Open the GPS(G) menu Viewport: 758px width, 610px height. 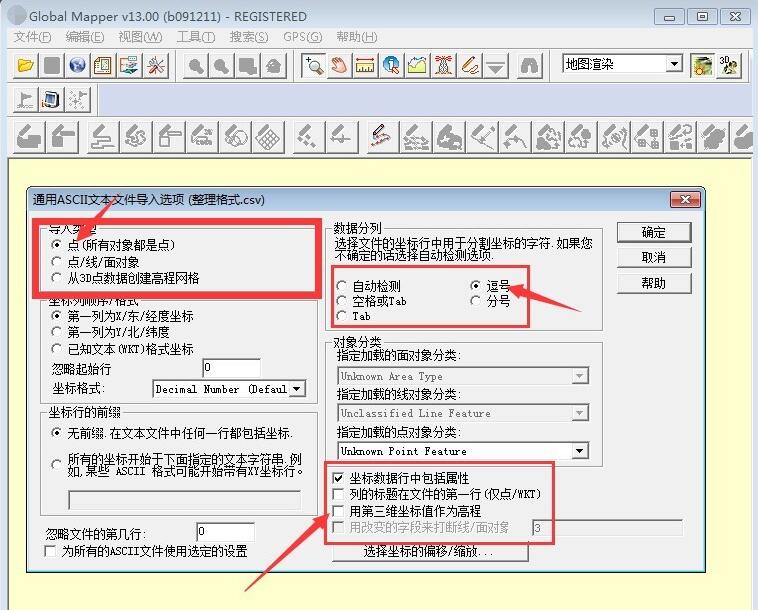point(303,37)
